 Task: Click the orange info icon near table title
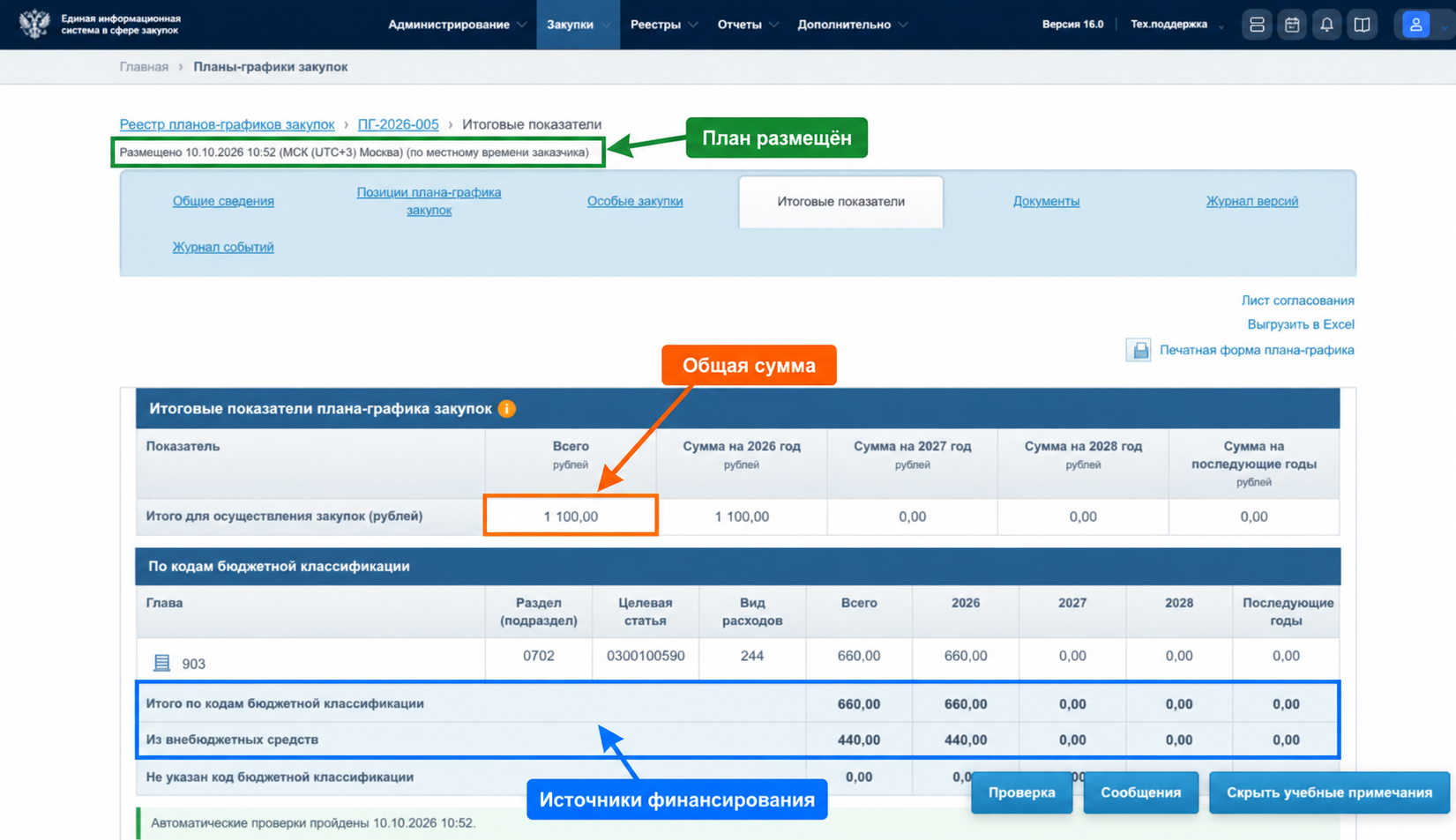coord(507,409)
